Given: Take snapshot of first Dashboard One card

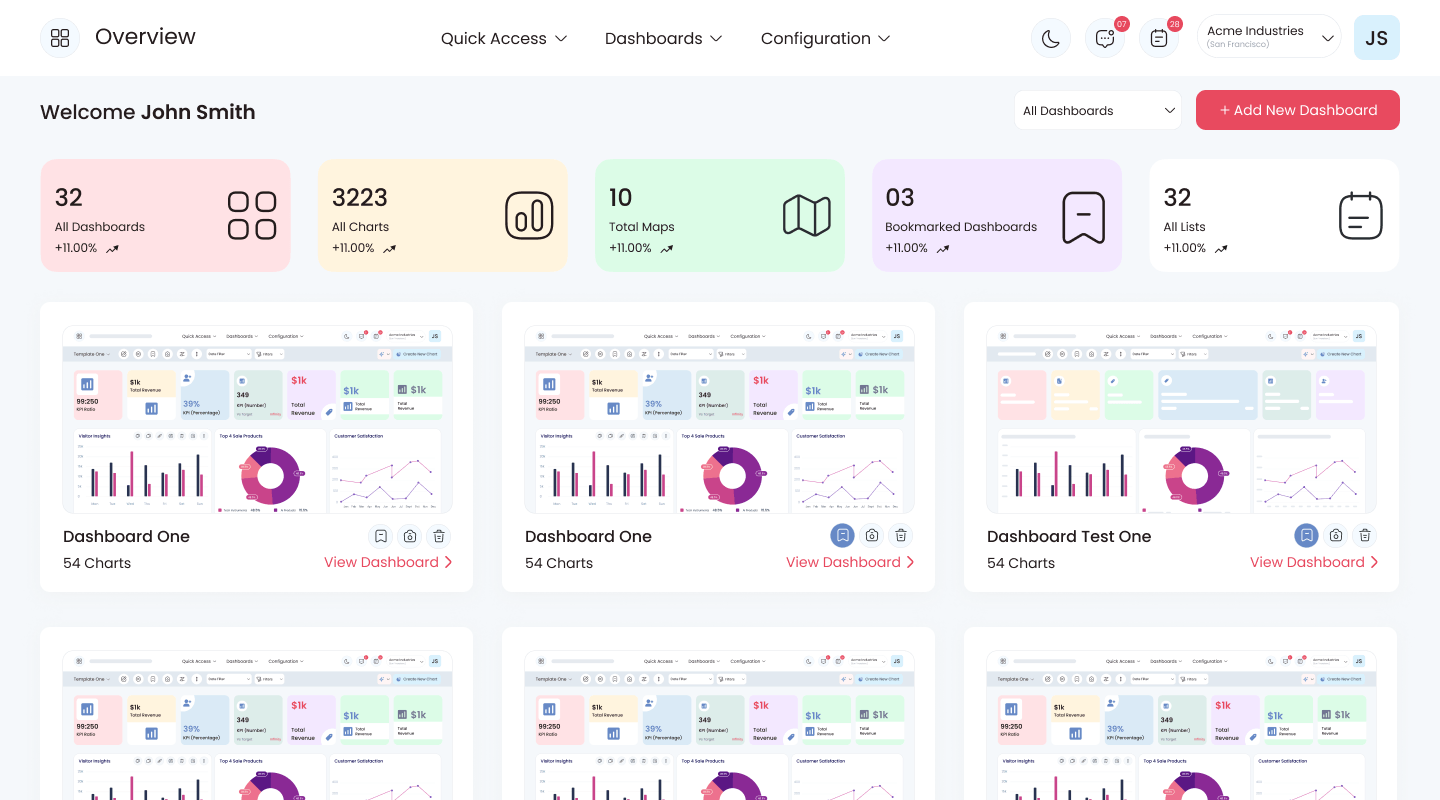Looking at the screenshot, I should click(x=410, y=536).
